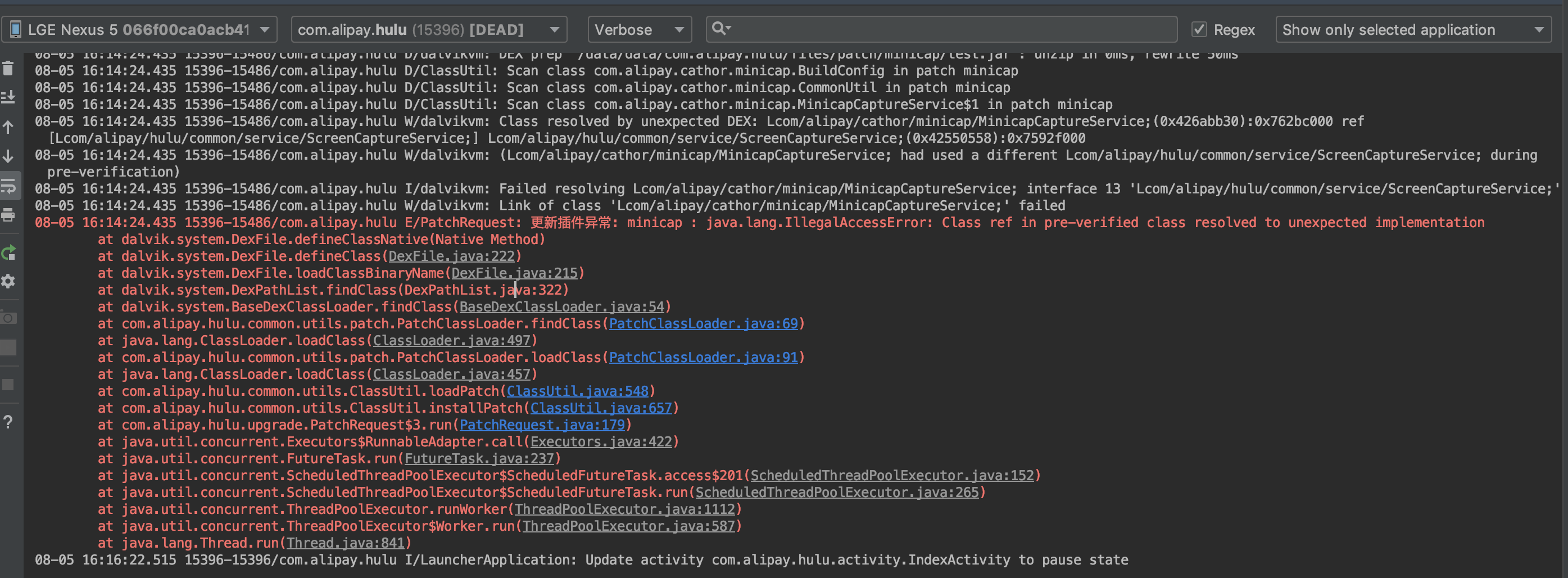
Task: Open FutureTask.java:237 link
Action: pos(479,459)
